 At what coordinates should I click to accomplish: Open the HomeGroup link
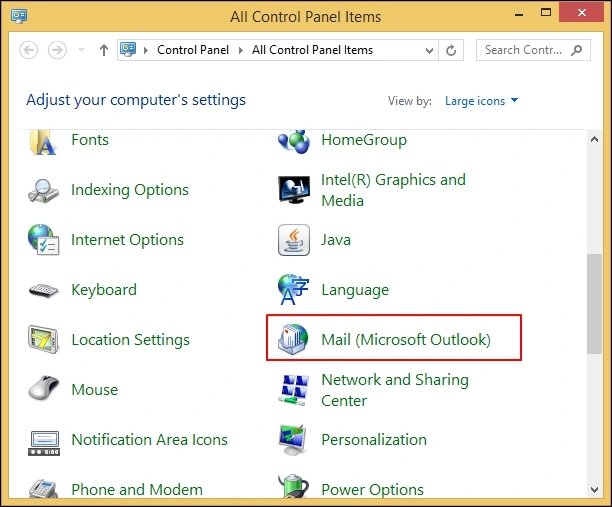(x=364, y=140)
